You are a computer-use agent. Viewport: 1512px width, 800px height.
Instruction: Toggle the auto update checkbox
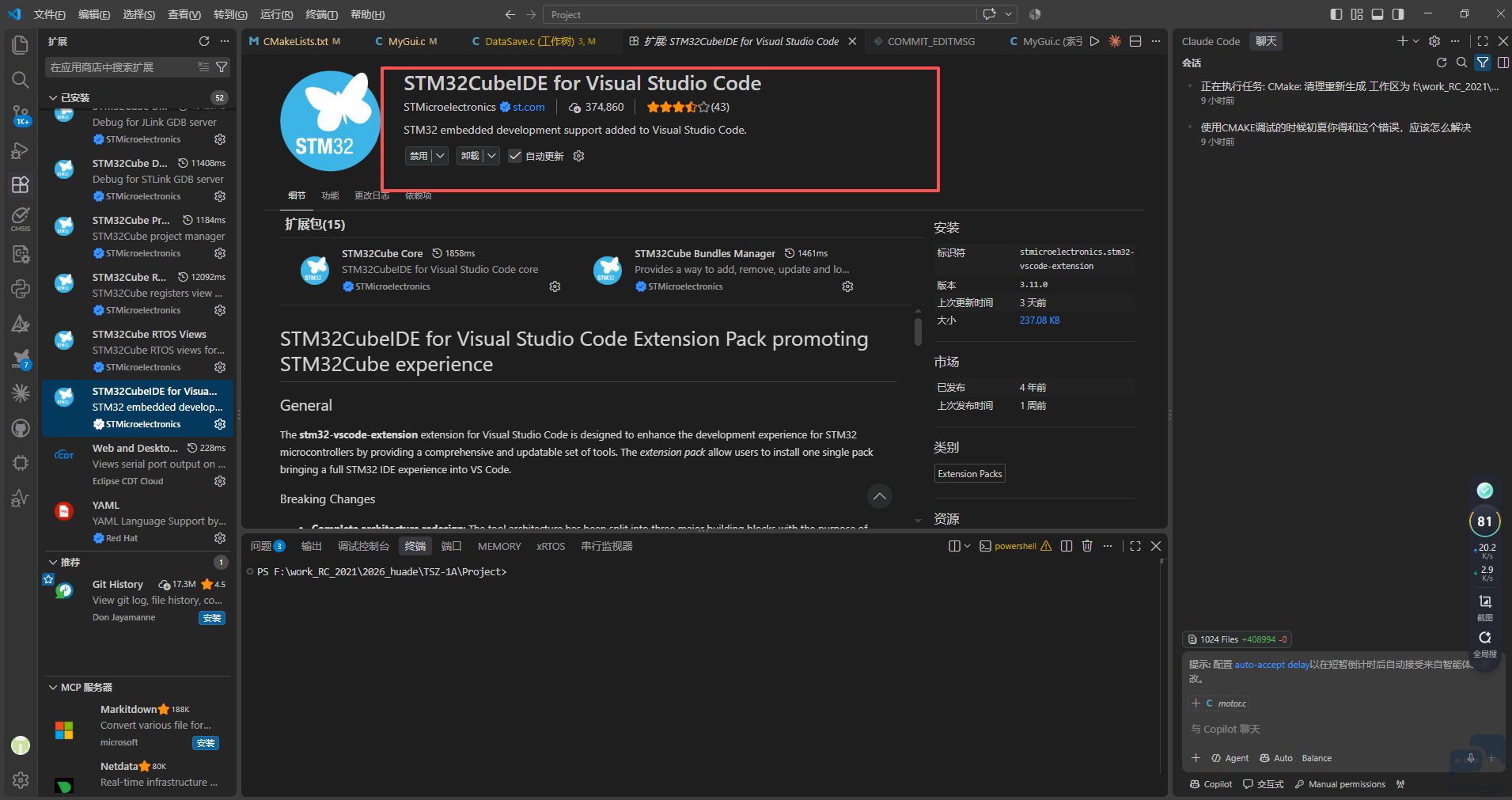515,156
